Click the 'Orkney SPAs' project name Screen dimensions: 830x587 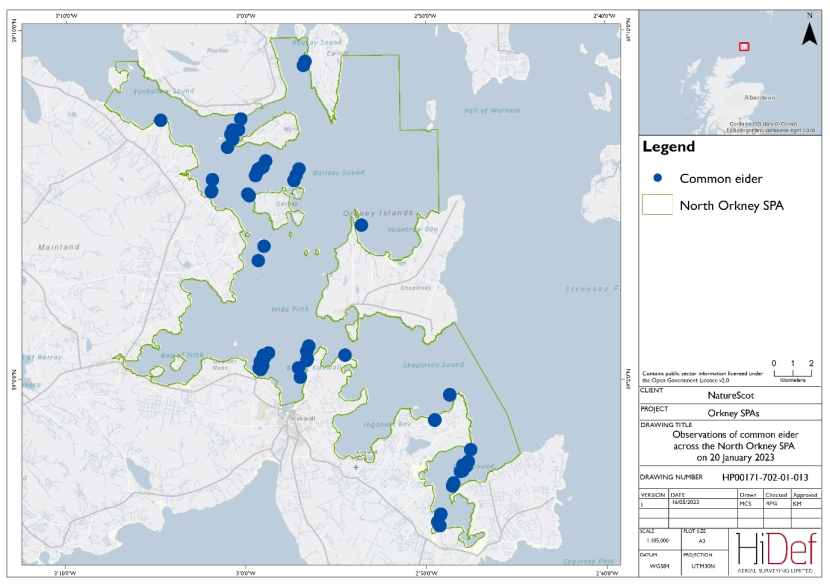733,413
